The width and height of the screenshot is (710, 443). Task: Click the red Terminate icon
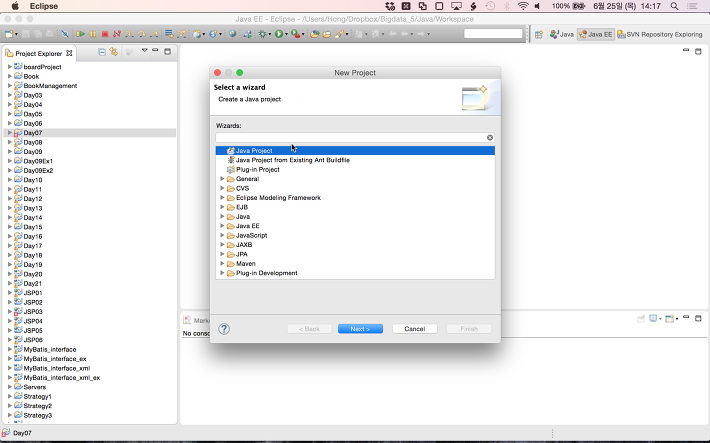[x=105, y=34]
